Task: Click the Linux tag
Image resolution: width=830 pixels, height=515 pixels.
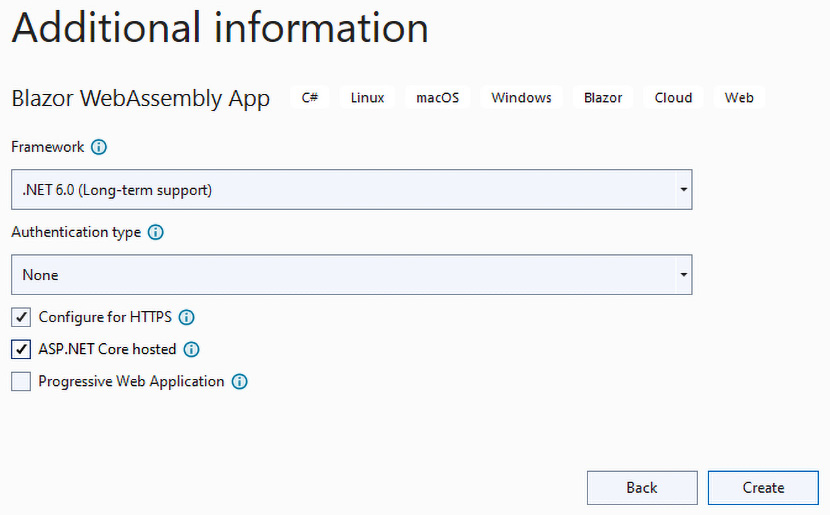Action: [367, 97]
